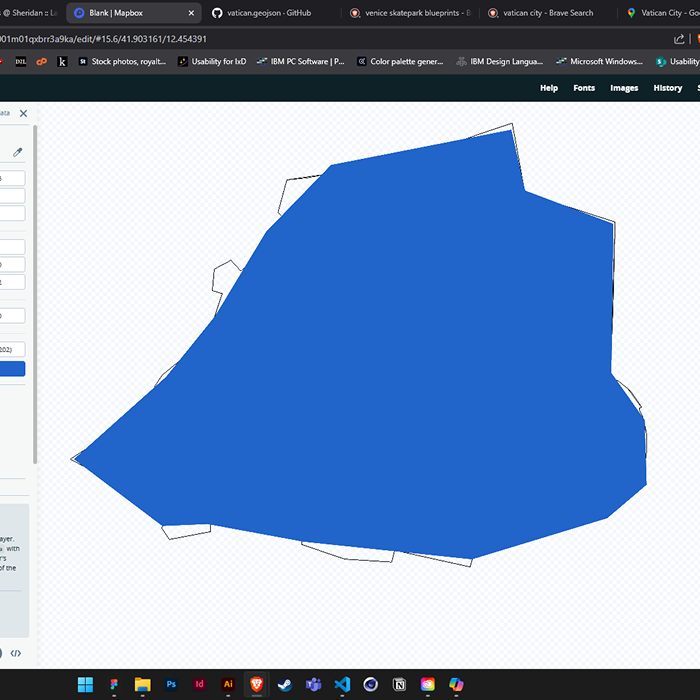Open the black k bookmark
The image size is (700, 700).
62,62
